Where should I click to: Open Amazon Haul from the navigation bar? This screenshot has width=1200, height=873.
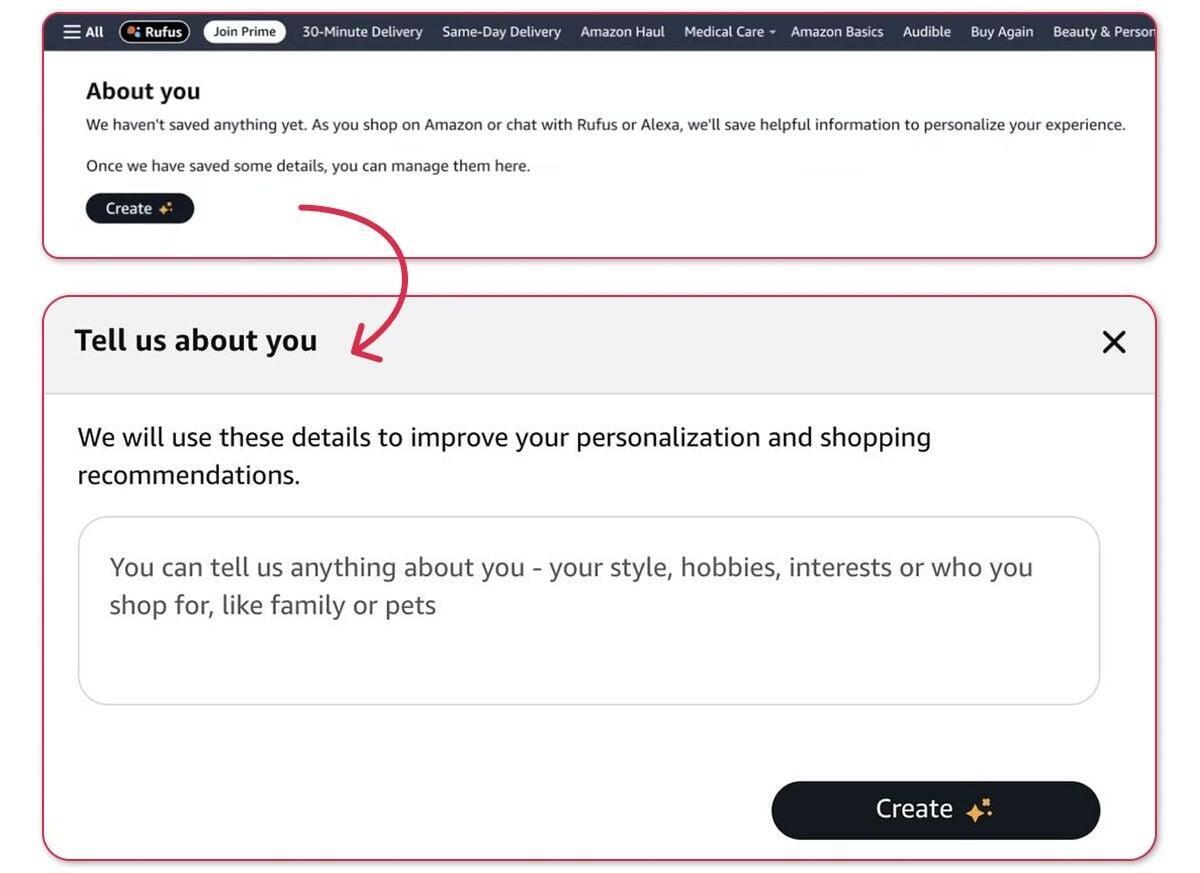tap(622, 31)
